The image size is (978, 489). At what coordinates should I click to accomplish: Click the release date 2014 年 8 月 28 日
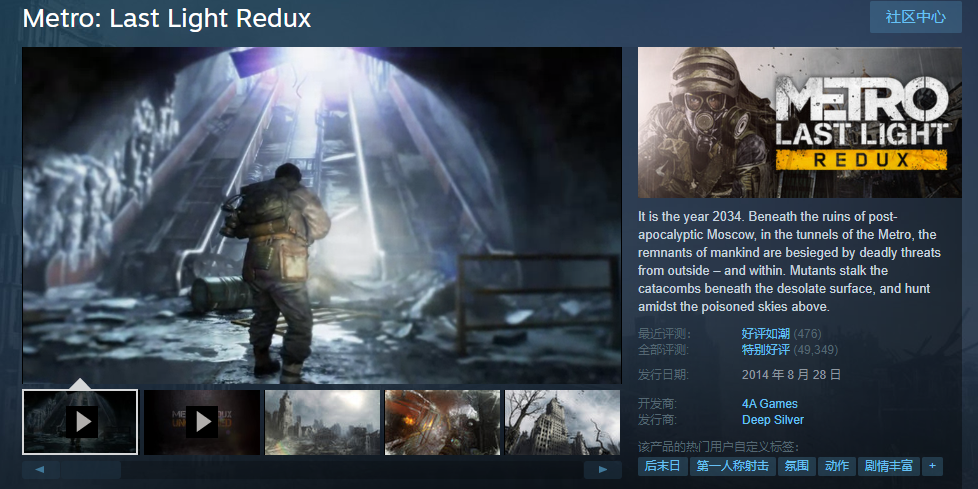coord(792,375)
